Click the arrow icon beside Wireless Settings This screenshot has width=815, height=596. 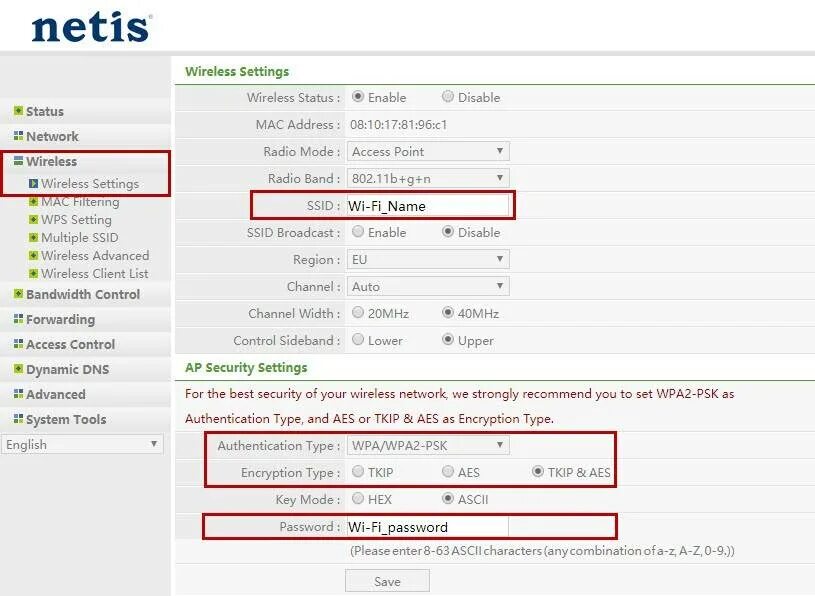click(33, 183)
